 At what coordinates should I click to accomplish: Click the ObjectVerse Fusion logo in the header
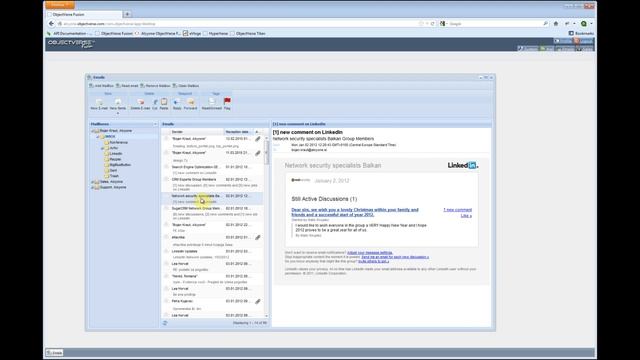[71, 44]
